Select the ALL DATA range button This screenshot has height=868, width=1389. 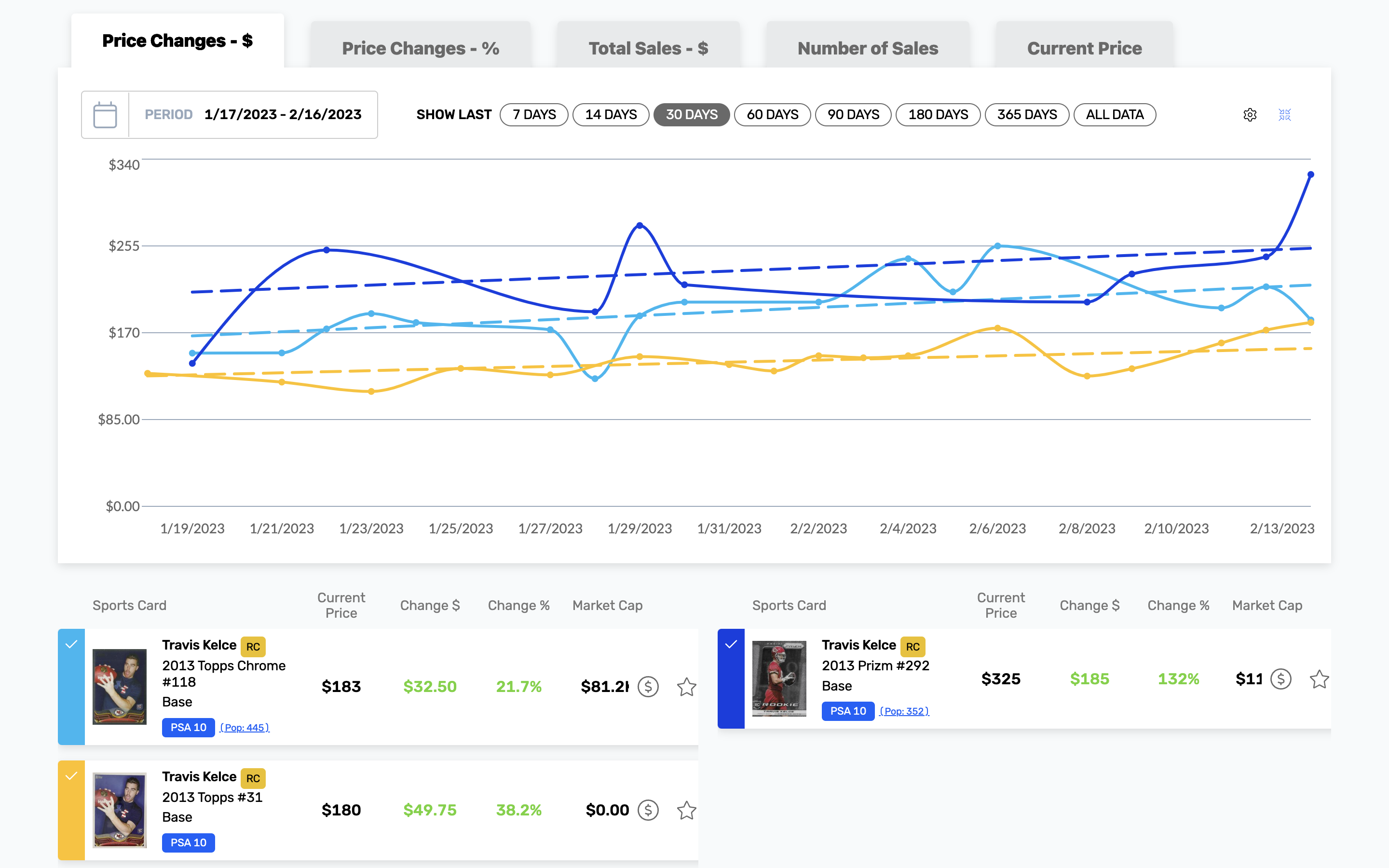pyautogui.click(x=1115, y=115)
